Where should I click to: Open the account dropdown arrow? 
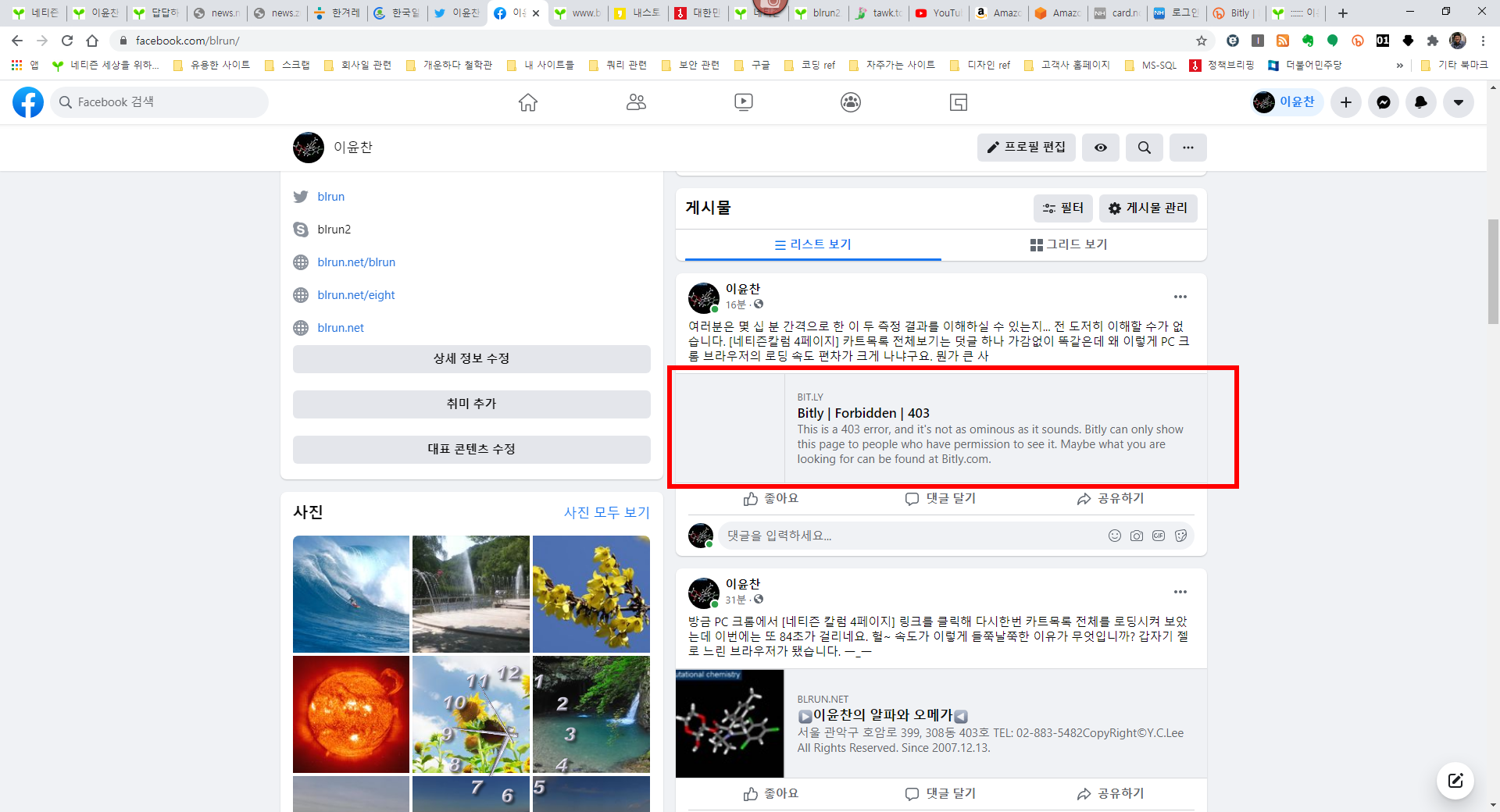[1459, 102]
